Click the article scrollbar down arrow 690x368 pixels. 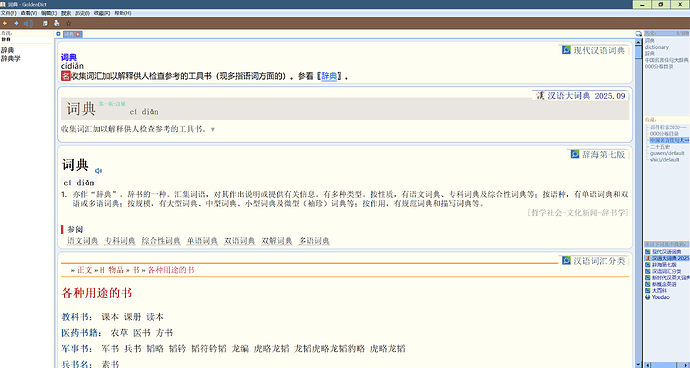(x=639, y=365)
